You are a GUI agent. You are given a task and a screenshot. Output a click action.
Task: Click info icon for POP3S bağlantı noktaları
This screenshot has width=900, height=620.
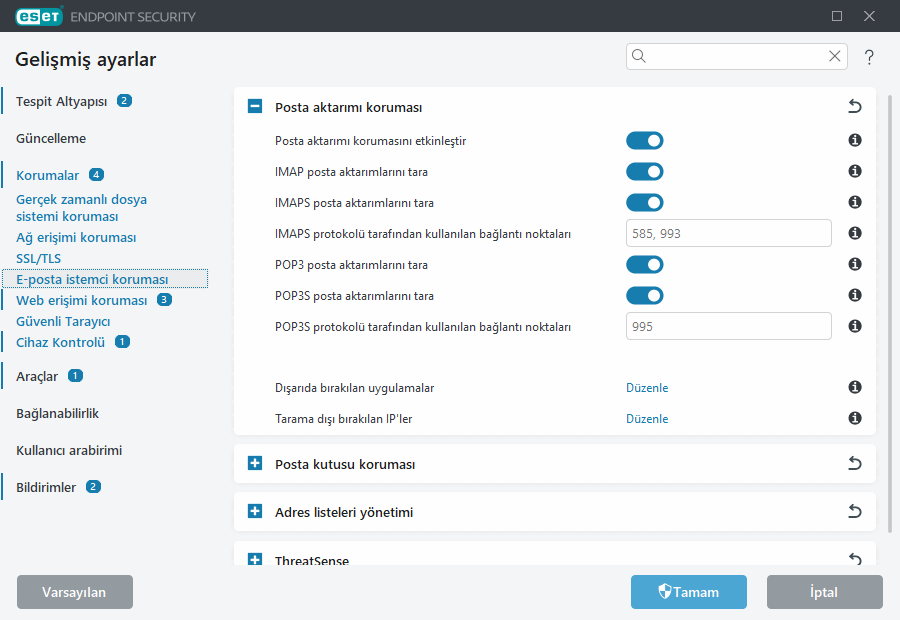855,326
